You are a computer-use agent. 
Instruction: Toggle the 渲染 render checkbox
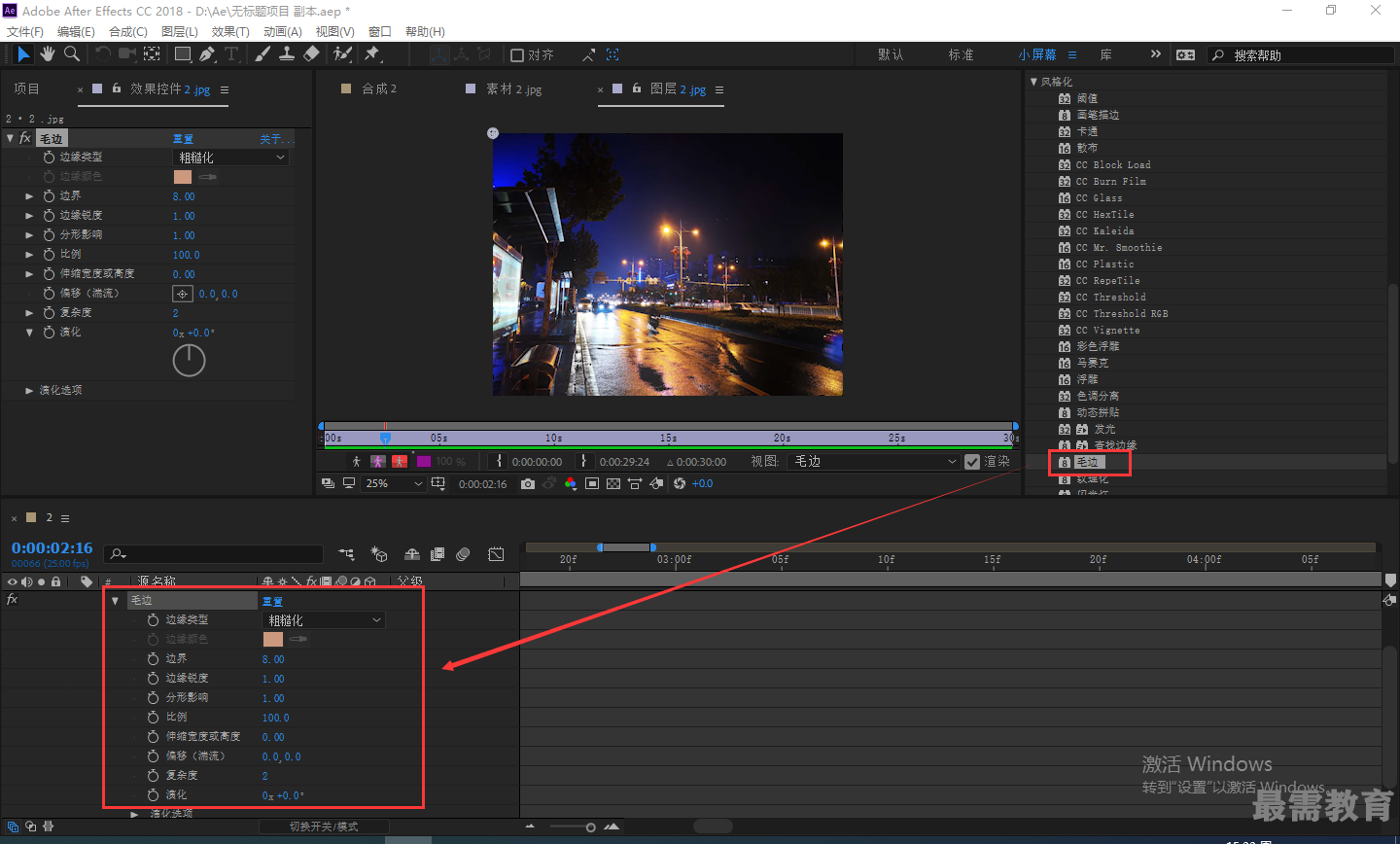972,462
